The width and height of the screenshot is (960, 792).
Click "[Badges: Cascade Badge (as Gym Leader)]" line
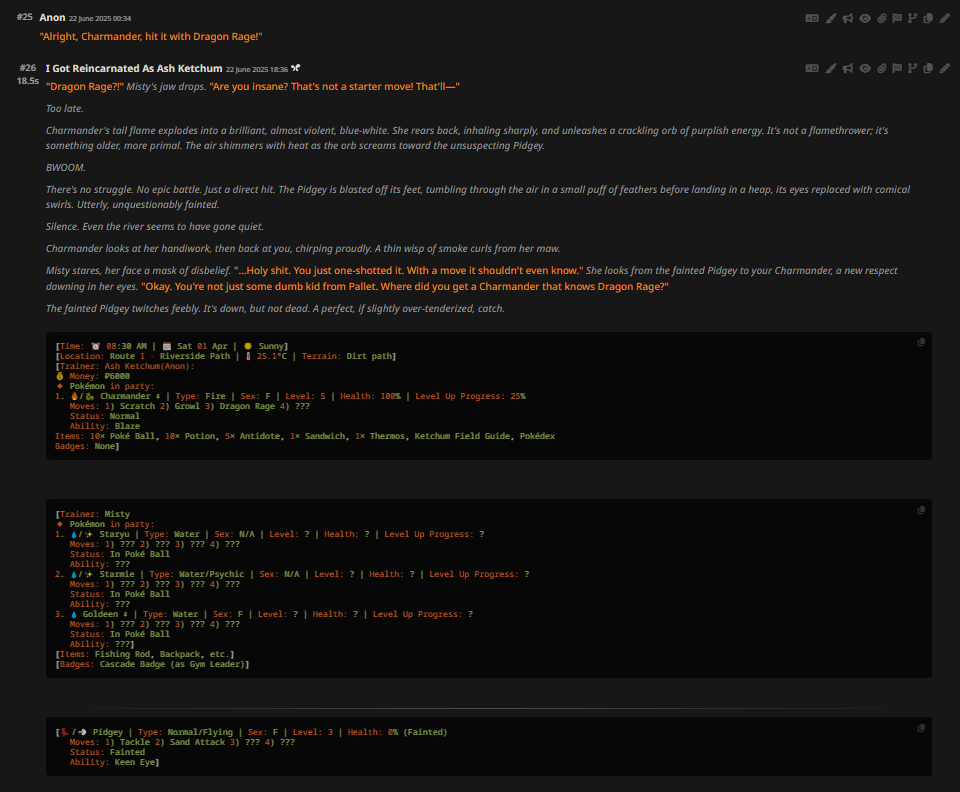coord(152,665)
